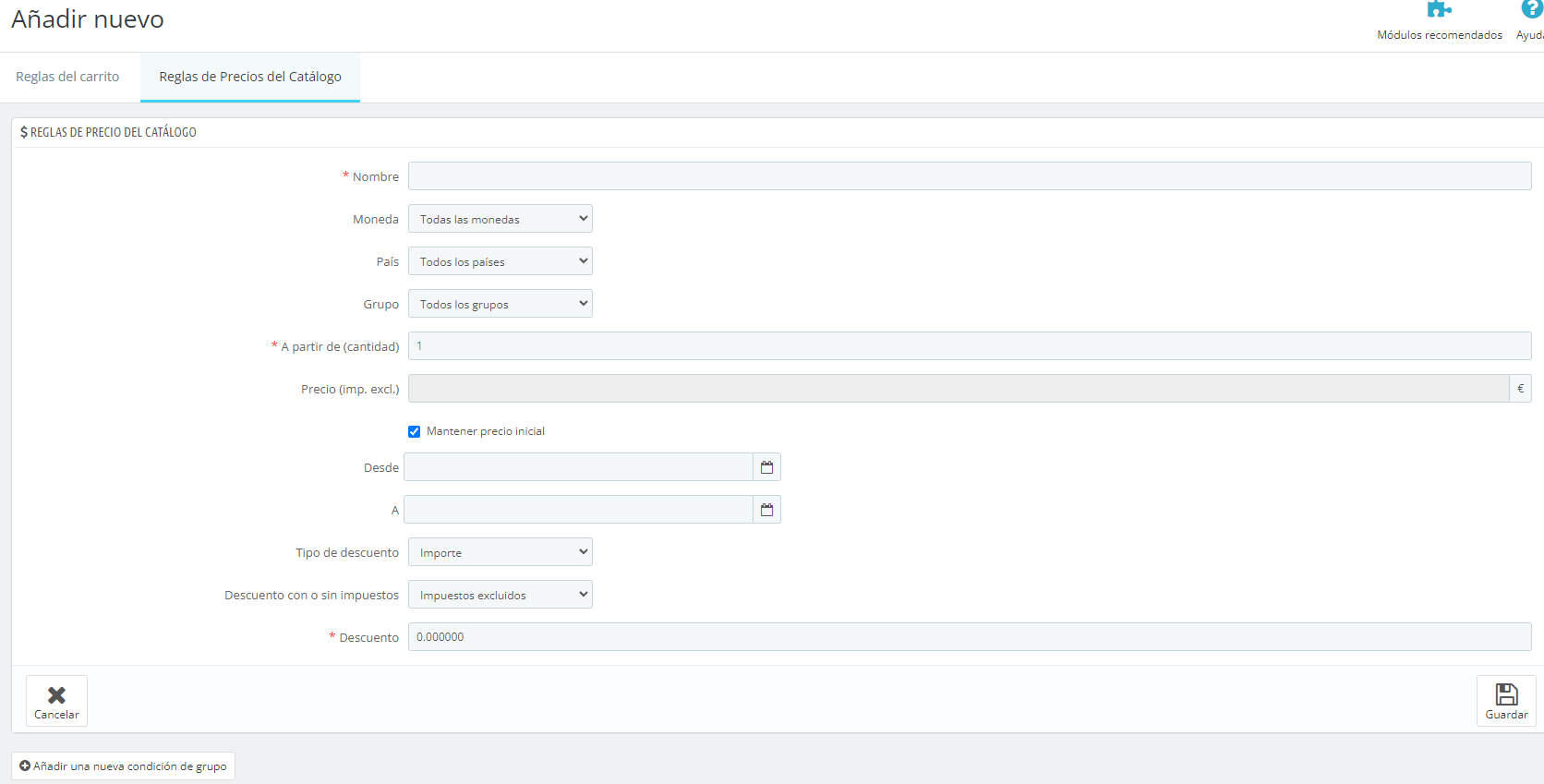Screen dimensions: 1544x784
Task: Open the Desde calendar picker icon
Action: (x=766, y=467)
